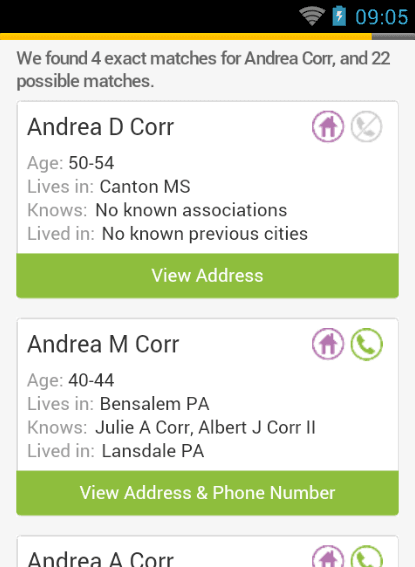This screenshot has height=567, width=415.
Task: Tap the battery charging icon
Action: (x=339, y=16)
